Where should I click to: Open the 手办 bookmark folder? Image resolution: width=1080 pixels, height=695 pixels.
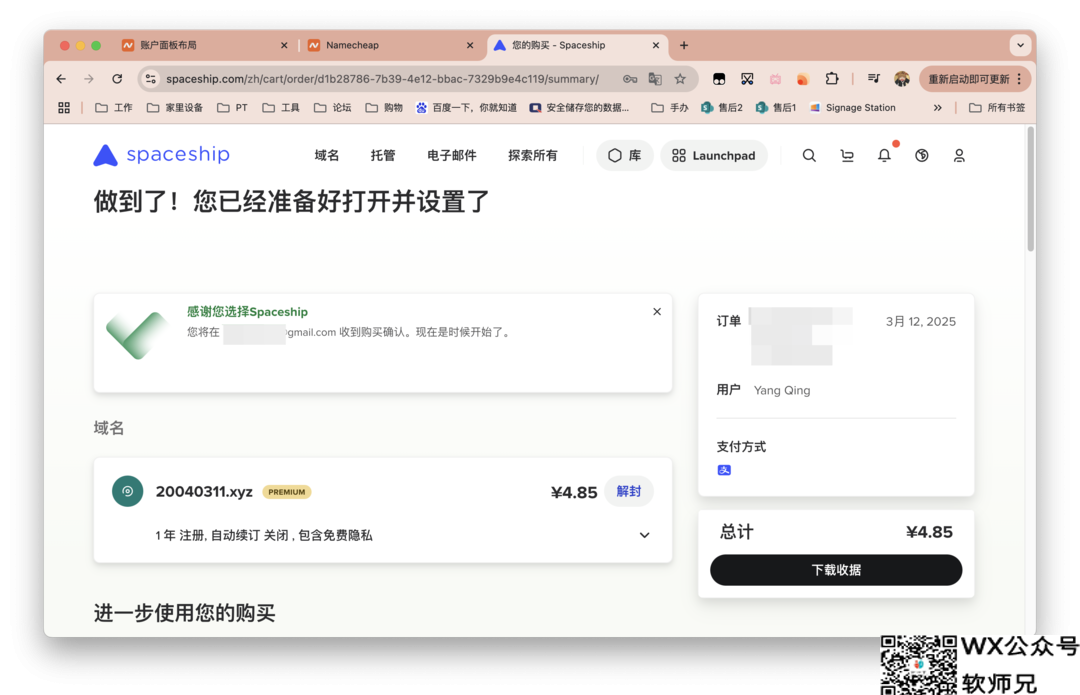[x=670, y=107]
